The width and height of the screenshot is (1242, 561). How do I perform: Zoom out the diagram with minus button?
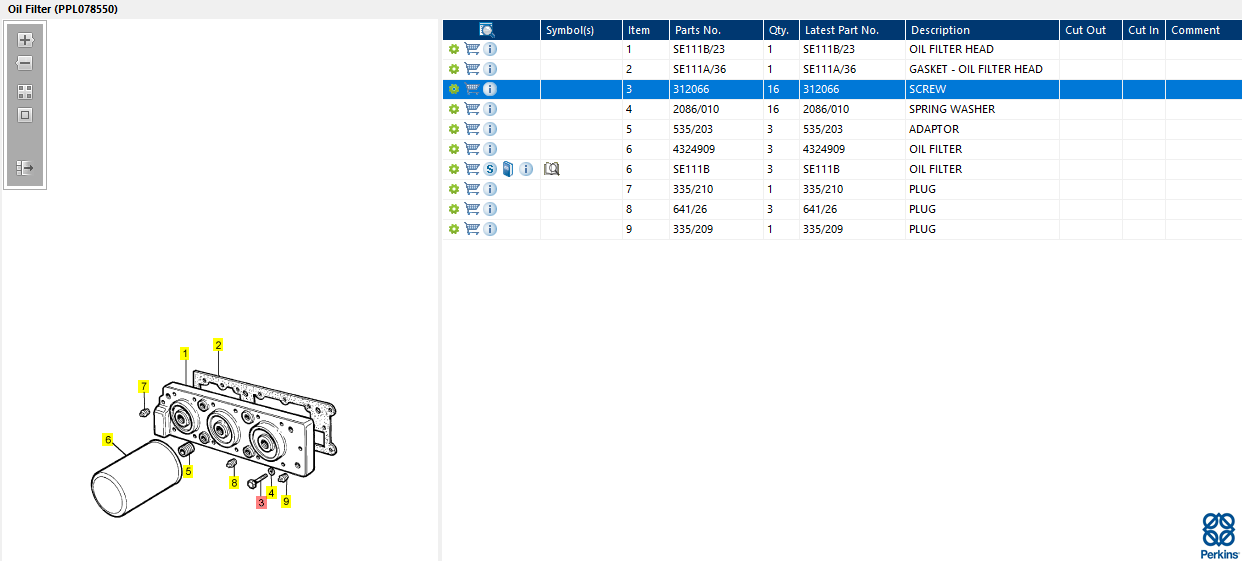click(x=25, y=63)
